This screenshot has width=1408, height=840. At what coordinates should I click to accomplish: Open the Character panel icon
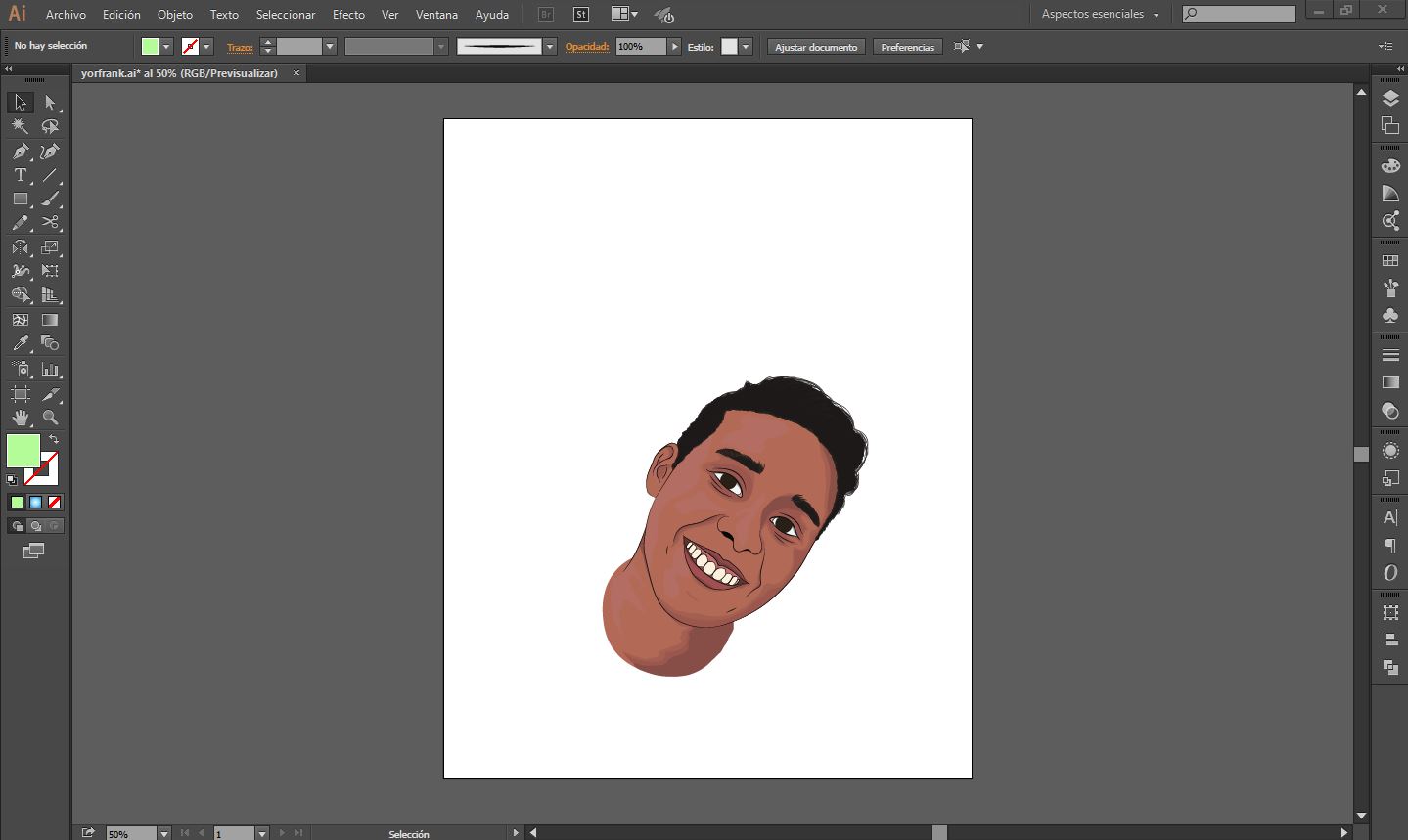1390,518
